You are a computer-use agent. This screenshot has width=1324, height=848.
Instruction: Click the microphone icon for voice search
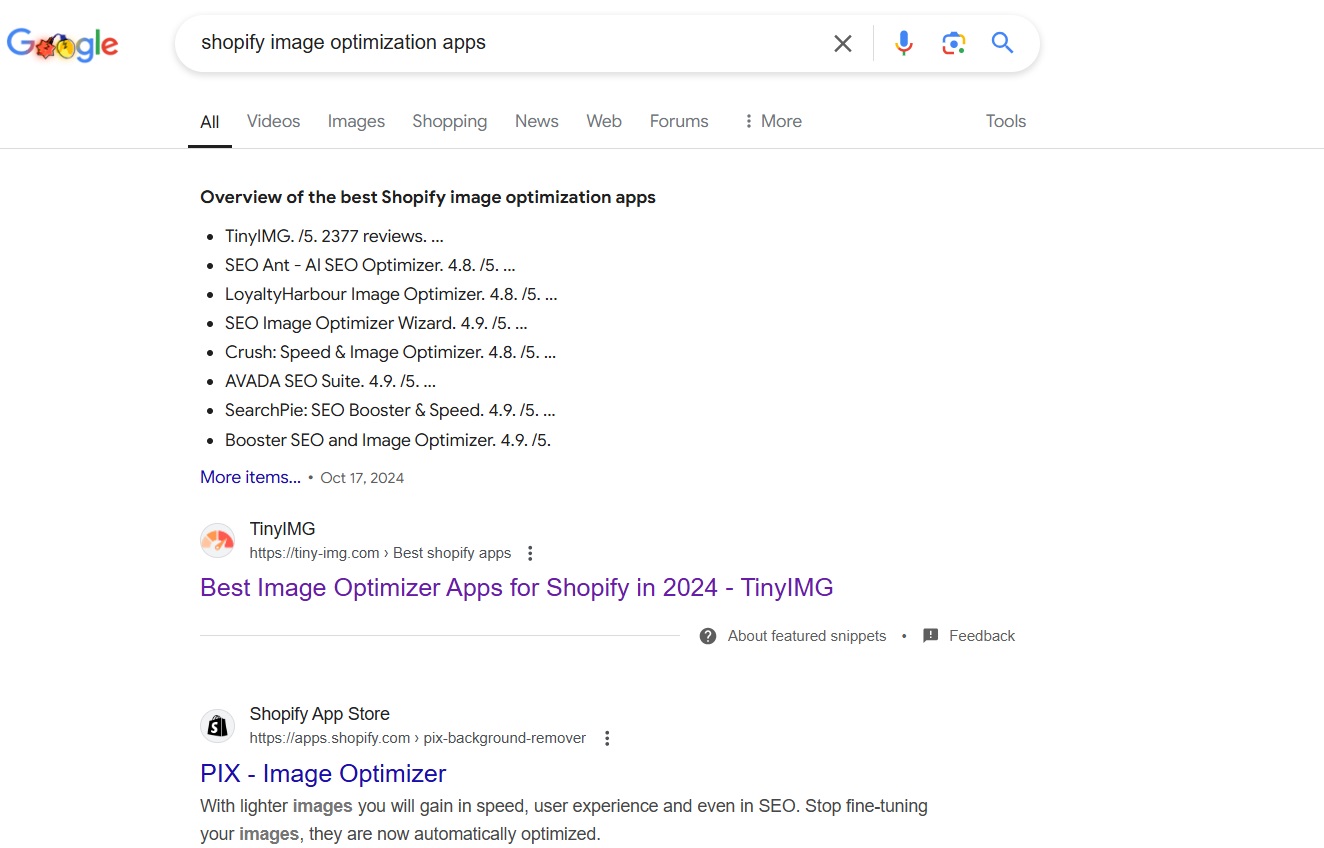click(x=903, y=43)
